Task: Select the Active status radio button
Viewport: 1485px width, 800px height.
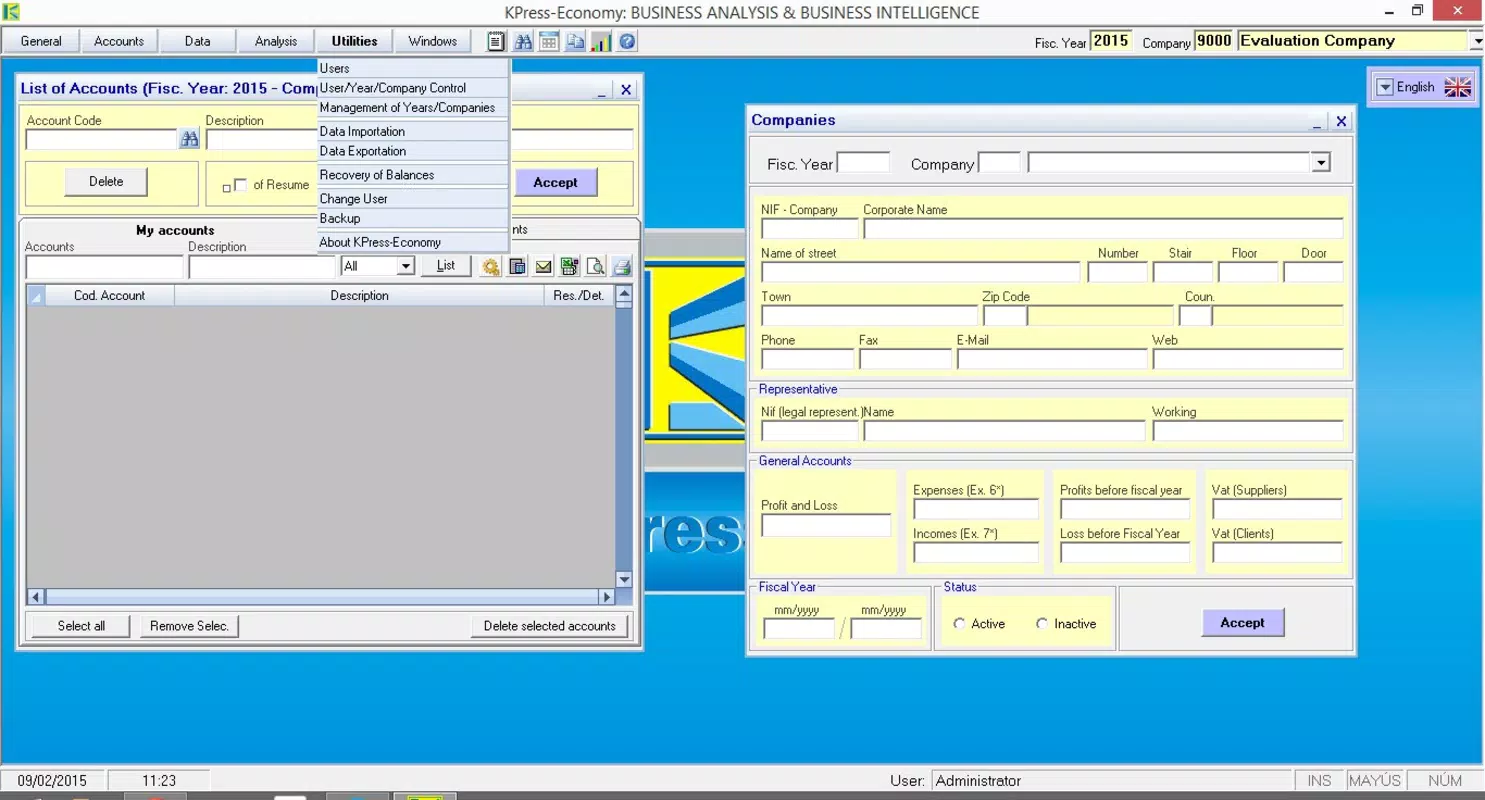Action: click(959, 624)
